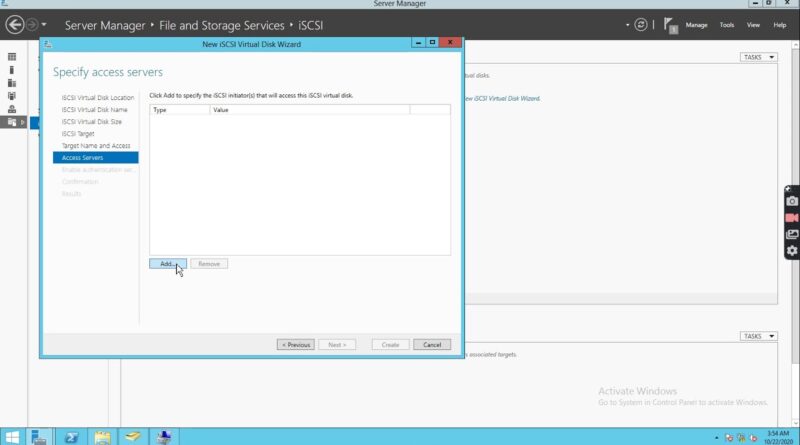The width and height of the screenshot is (800, 445).
Task: Open the gallery icon on the side panel
Action: click(x=791, y=234)
